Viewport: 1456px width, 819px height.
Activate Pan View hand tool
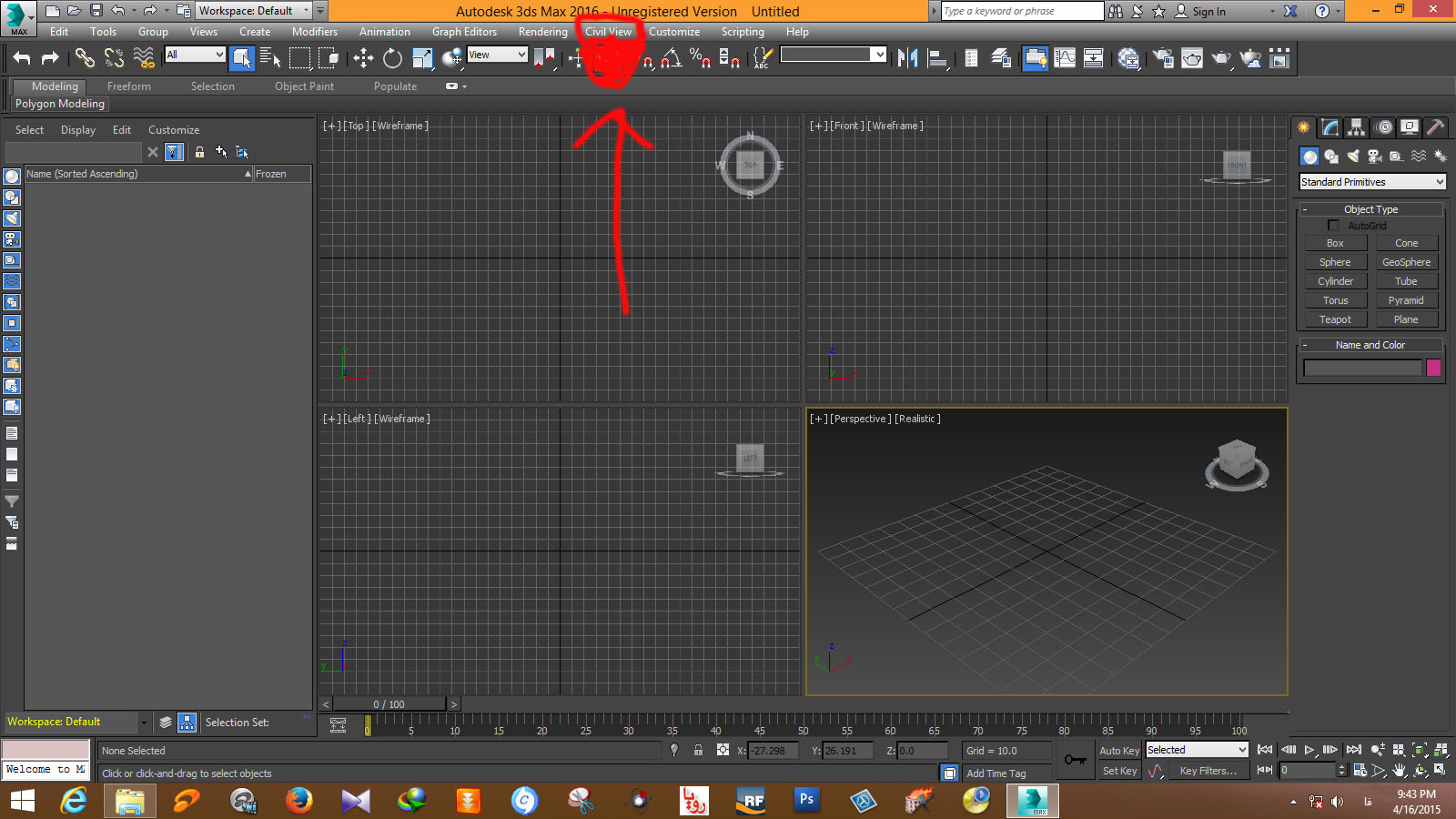coord(1400,770)
